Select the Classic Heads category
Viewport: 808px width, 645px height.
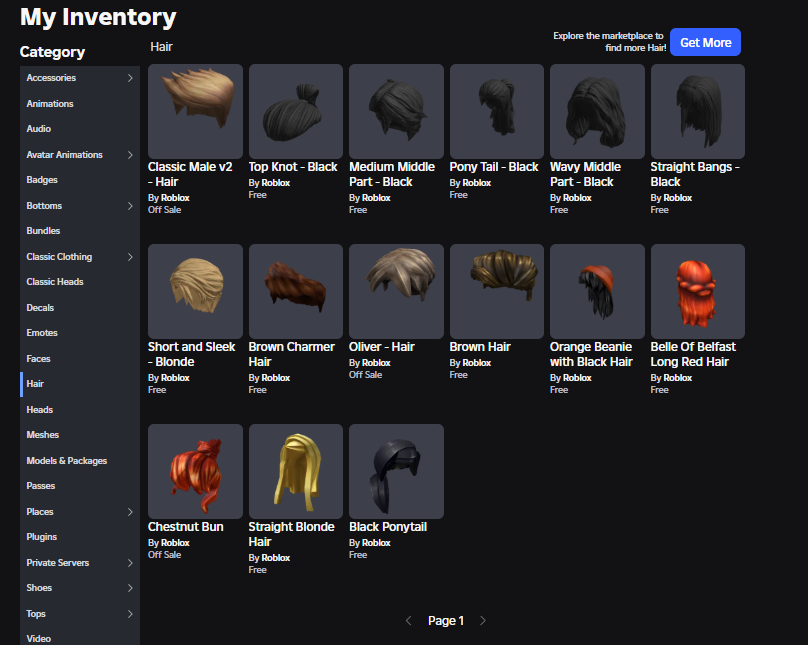point(80,282)
